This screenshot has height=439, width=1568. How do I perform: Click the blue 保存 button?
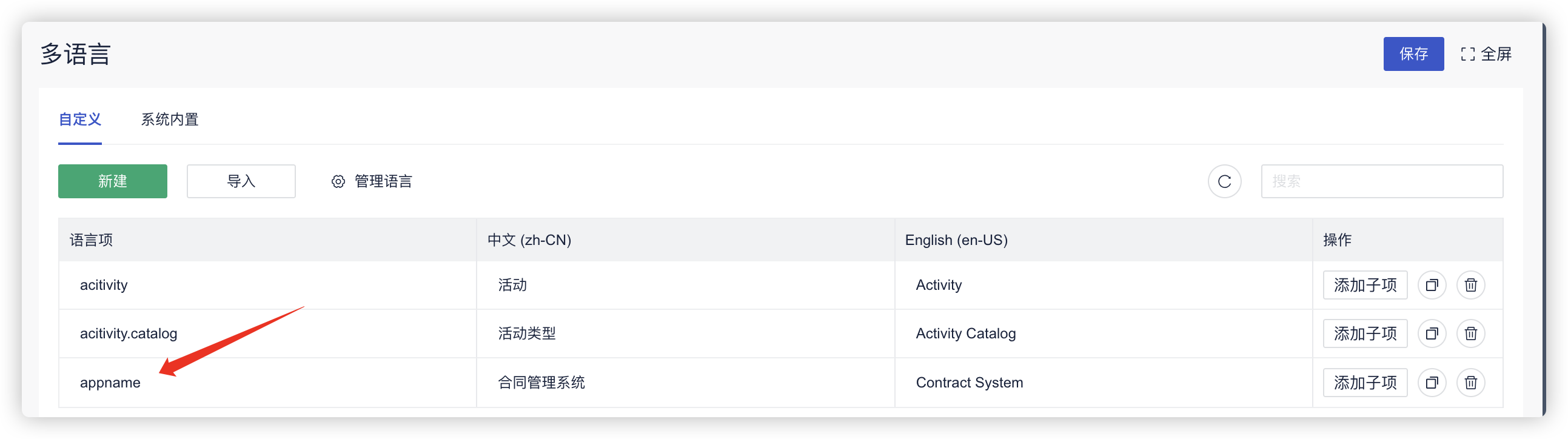pyautogui.click(x=1413, y=54)
